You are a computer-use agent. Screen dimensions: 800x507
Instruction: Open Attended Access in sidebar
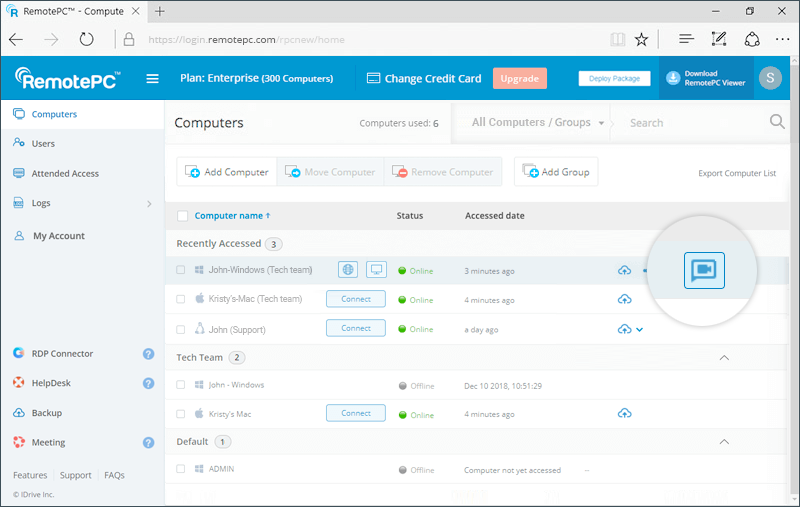coord(65,174)
